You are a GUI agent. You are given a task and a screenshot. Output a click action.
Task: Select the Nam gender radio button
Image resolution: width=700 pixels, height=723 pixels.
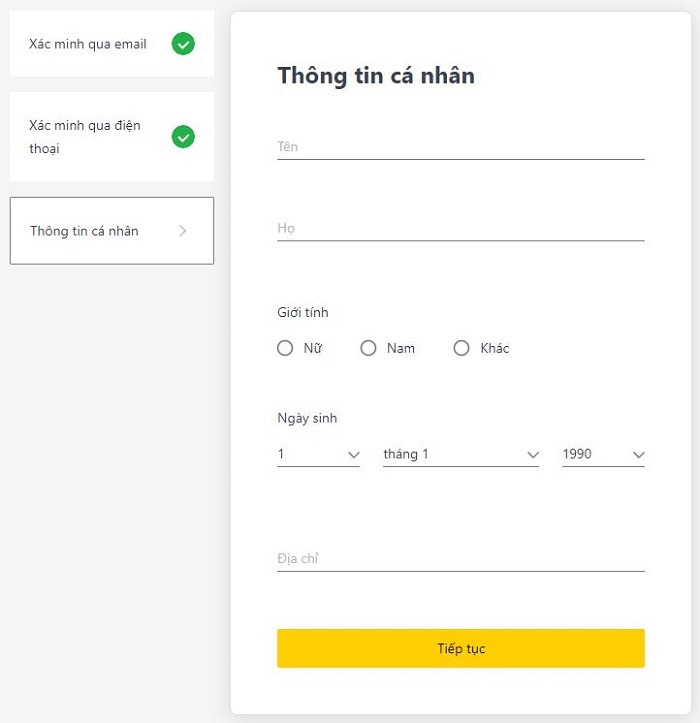pos(368,348)
